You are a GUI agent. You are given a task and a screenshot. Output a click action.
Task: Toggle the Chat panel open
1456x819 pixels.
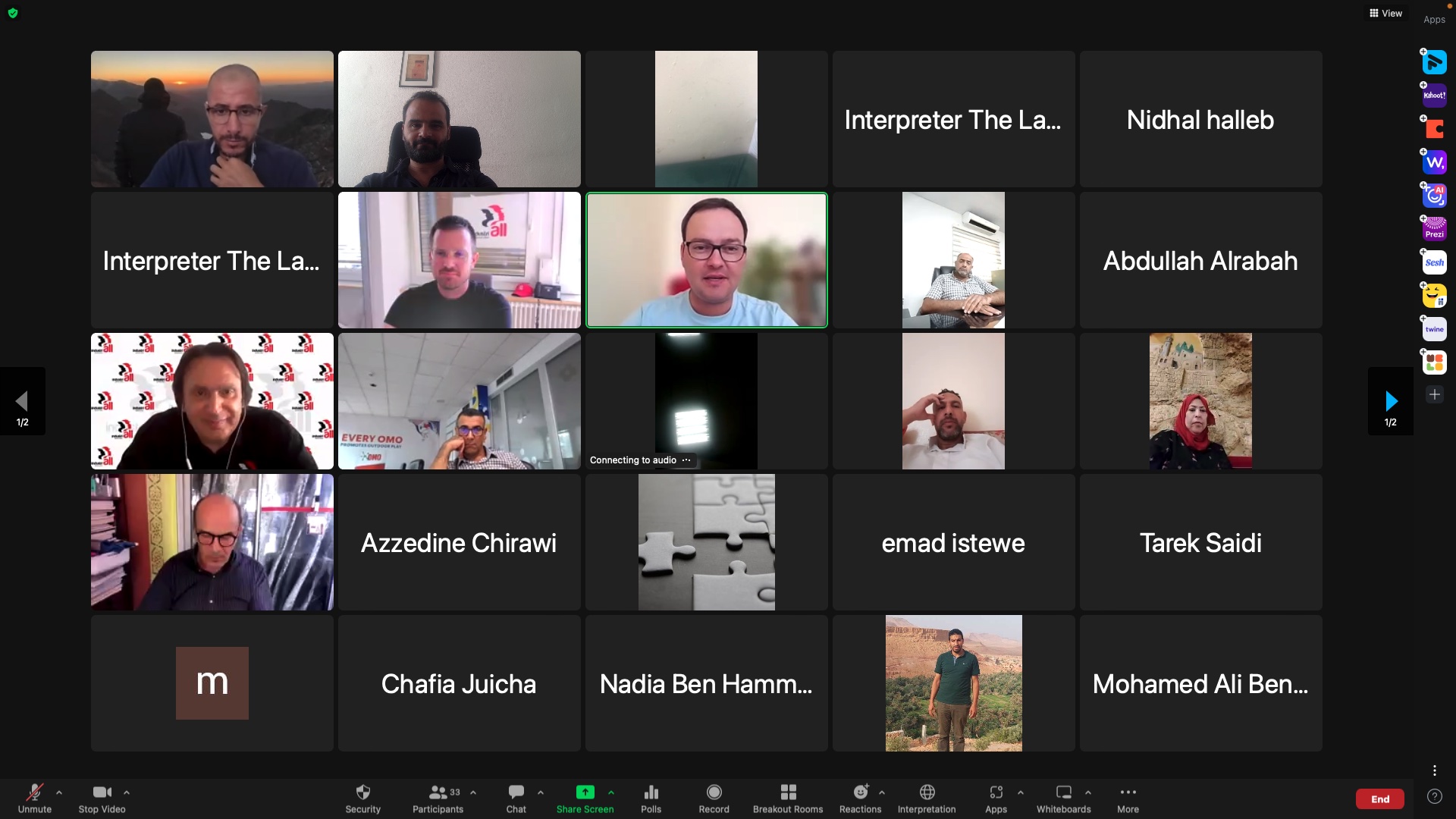click(516, 792)
